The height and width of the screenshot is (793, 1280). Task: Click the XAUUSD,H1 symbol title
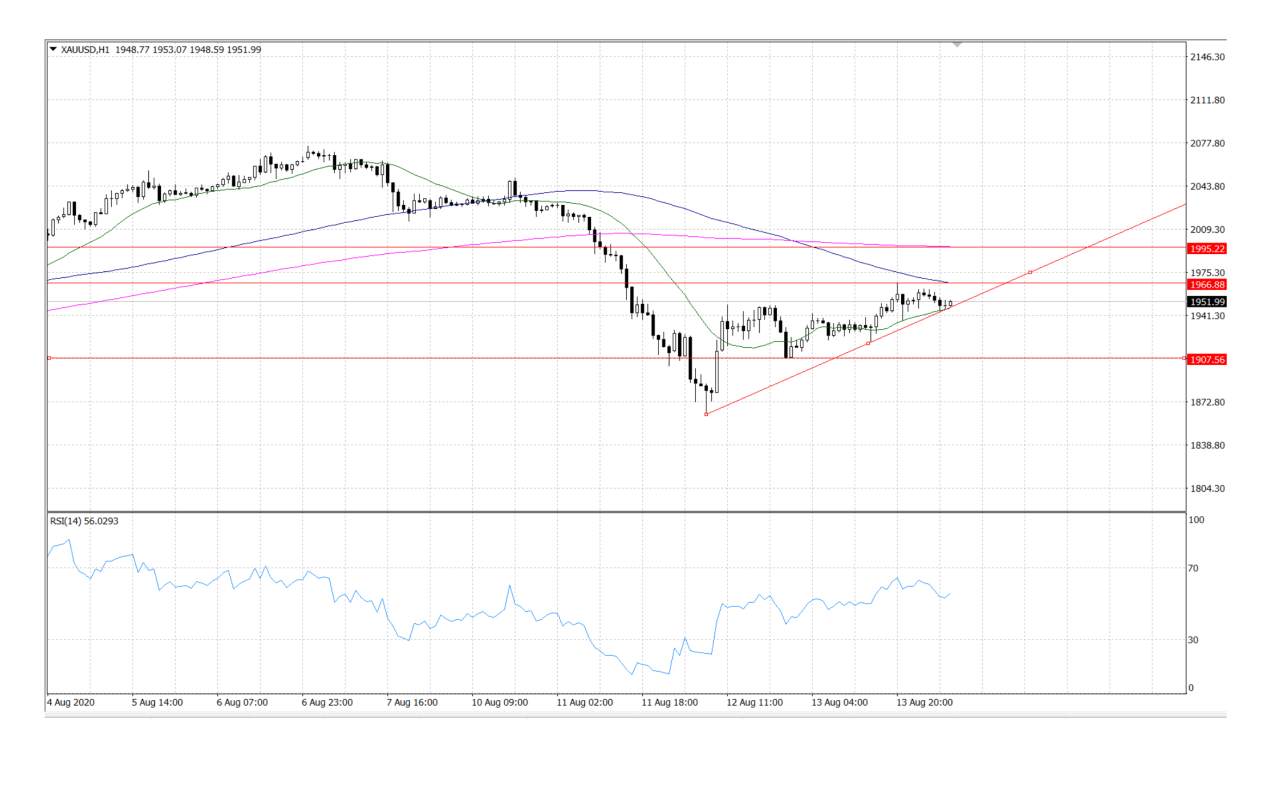pyautogui.click(x=85, y=49)
